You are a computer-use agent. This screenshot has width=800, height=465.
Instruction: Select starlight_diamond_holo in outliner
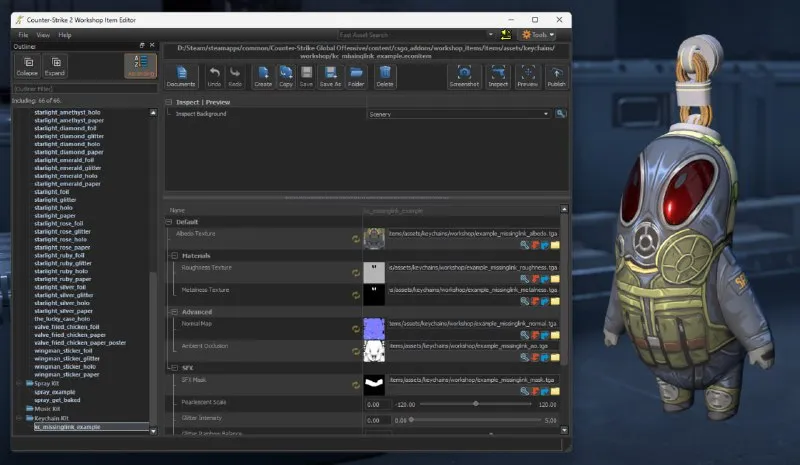point(67,144)
